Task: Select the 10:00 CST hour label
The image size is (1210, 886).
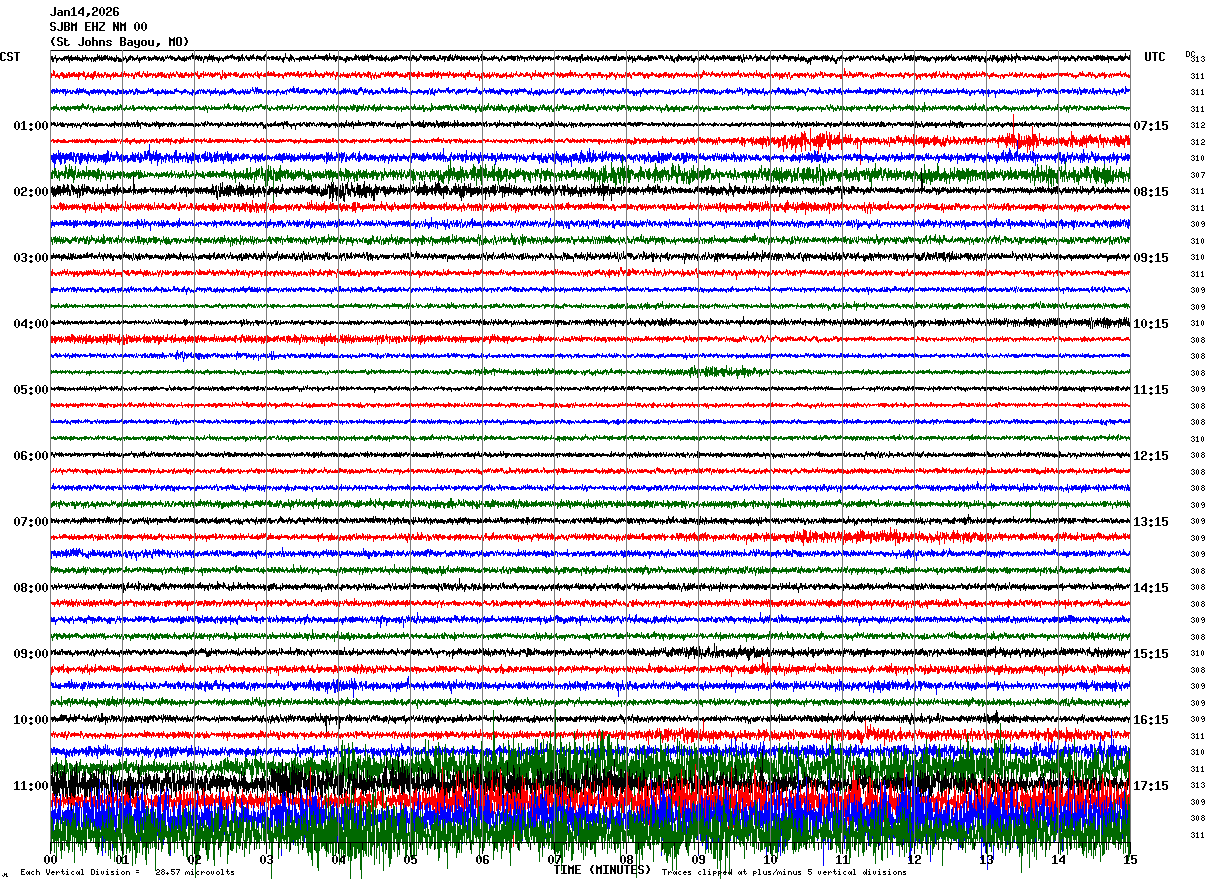Action: coord(30,720)
